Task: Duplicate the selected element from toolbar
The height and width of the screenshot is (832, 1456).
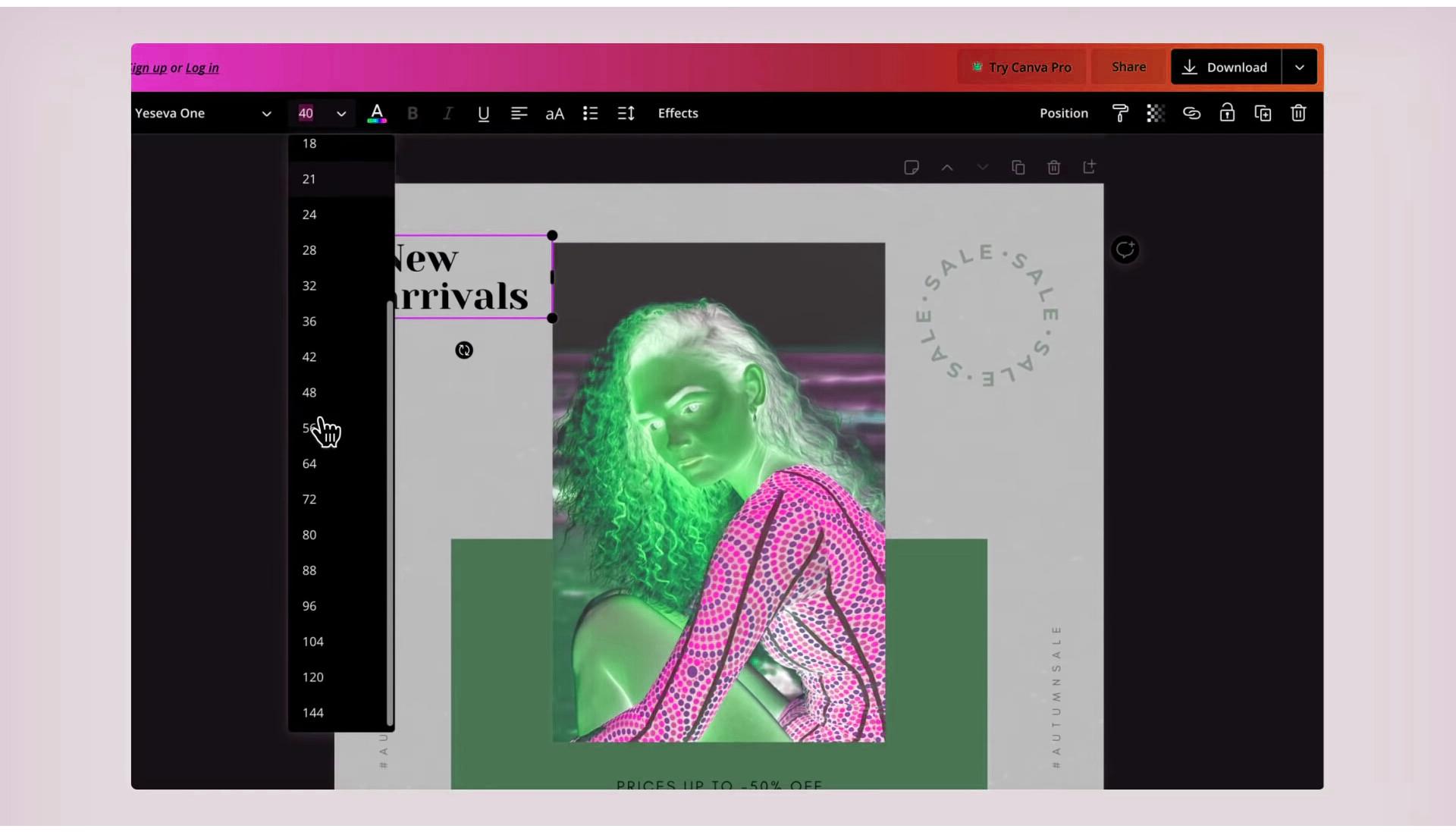Action: 1263,114
